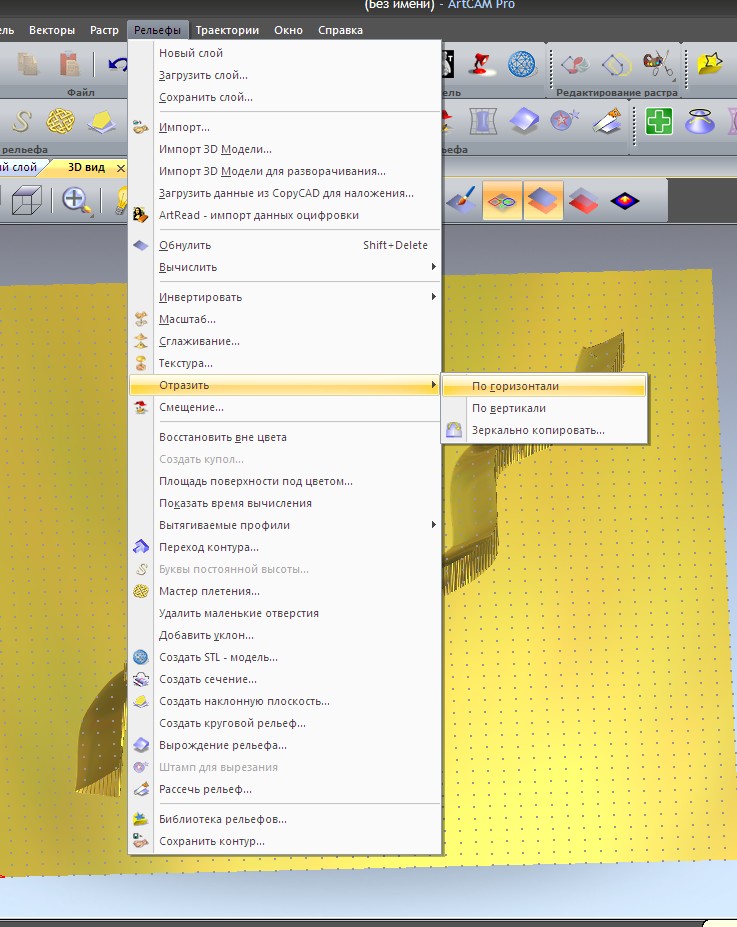Screen dimensions: 737x927
Task: Click the blue vase turn icon
Action: tap(699, 121)
